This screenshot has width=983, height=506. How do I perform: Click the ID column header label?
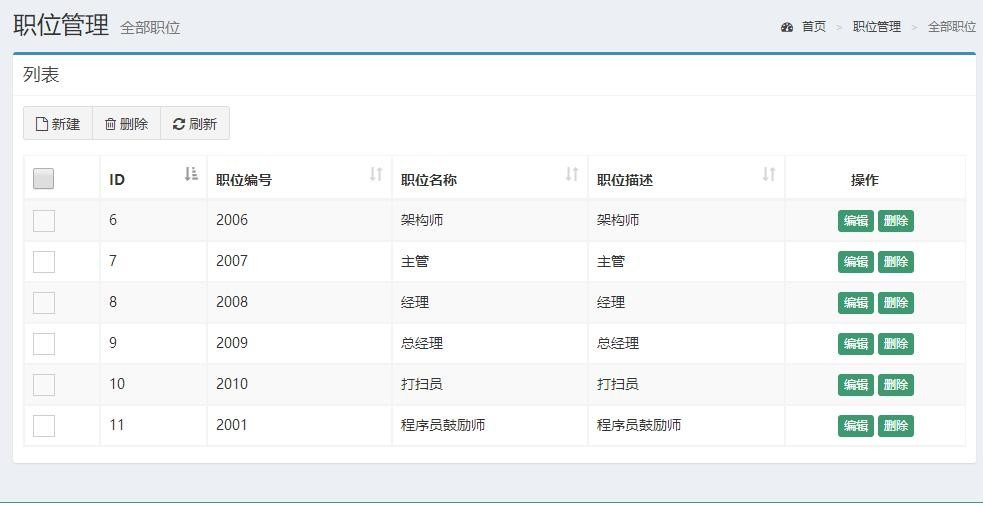coord(117,180)
